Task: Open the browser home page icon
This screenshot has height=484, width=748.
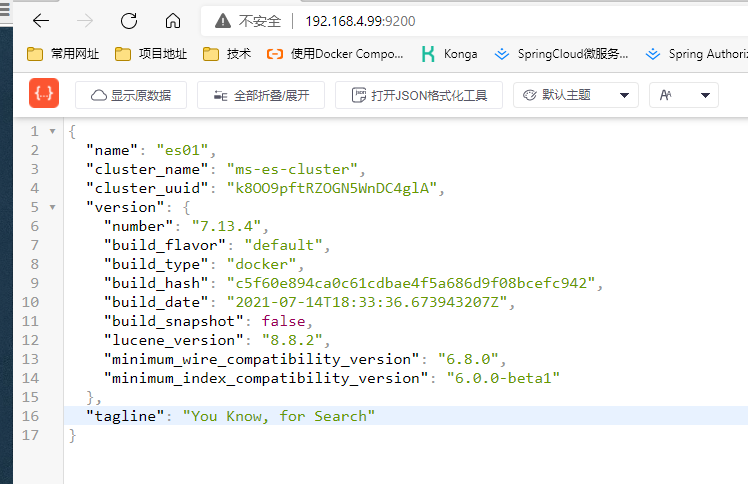Action: tap(173, 21)
